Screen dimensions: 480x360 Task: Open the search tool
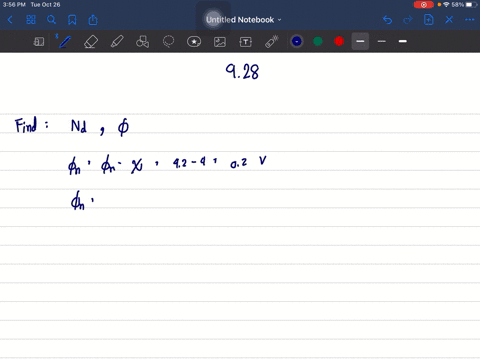click(51, 20)
